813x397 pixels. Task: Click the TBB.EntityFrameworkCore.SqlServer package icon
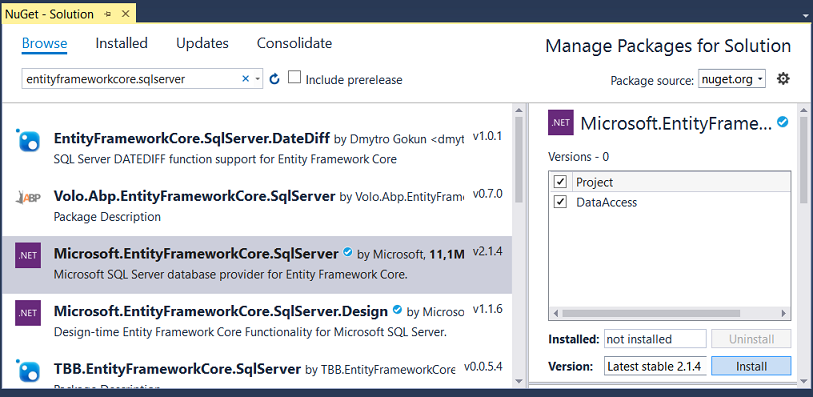click(29, 370)
